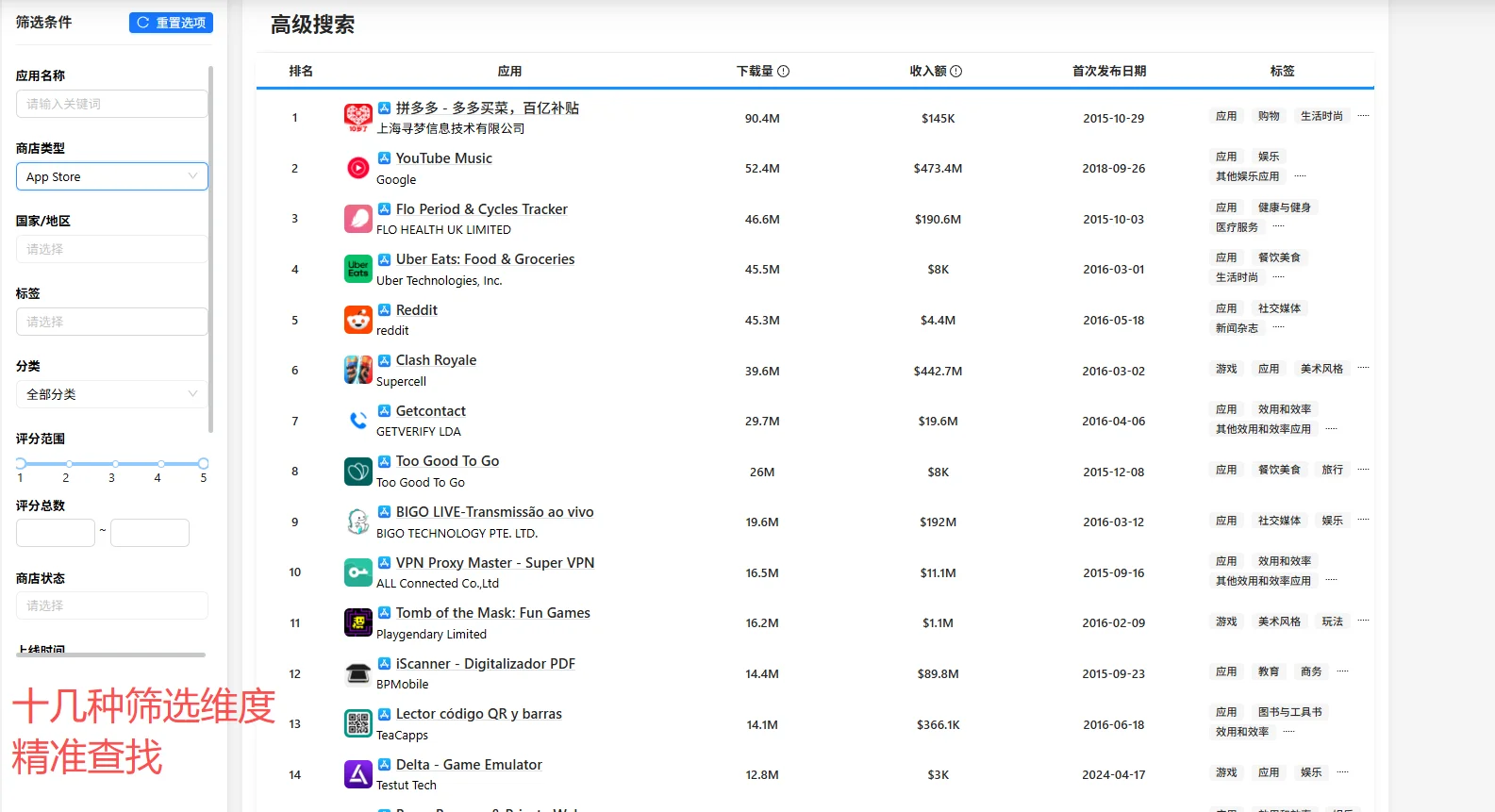Open the 拼多多 app link
This screenshot has height=812, width=1495.
(488, 108)
